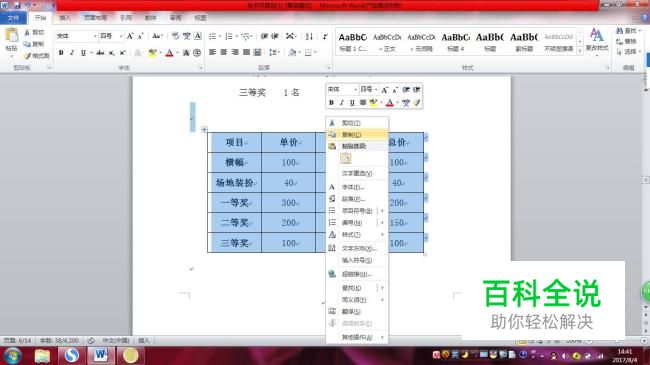Toggle Italic in the ribbon Font group
This screenshot has height=365, width=650.
click(72, 53)
